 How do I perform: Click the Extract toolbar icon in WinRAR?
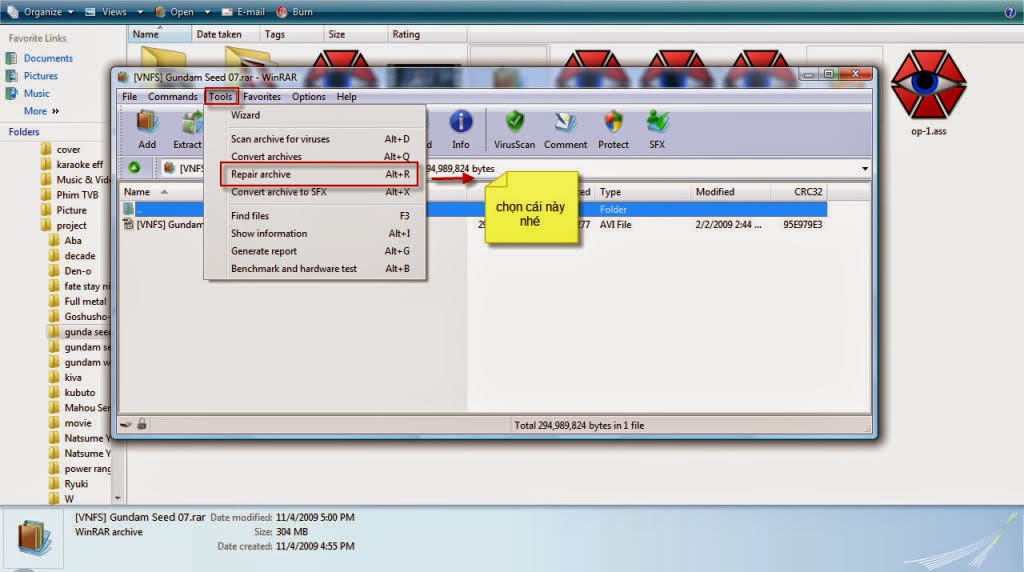coord(188,130)
